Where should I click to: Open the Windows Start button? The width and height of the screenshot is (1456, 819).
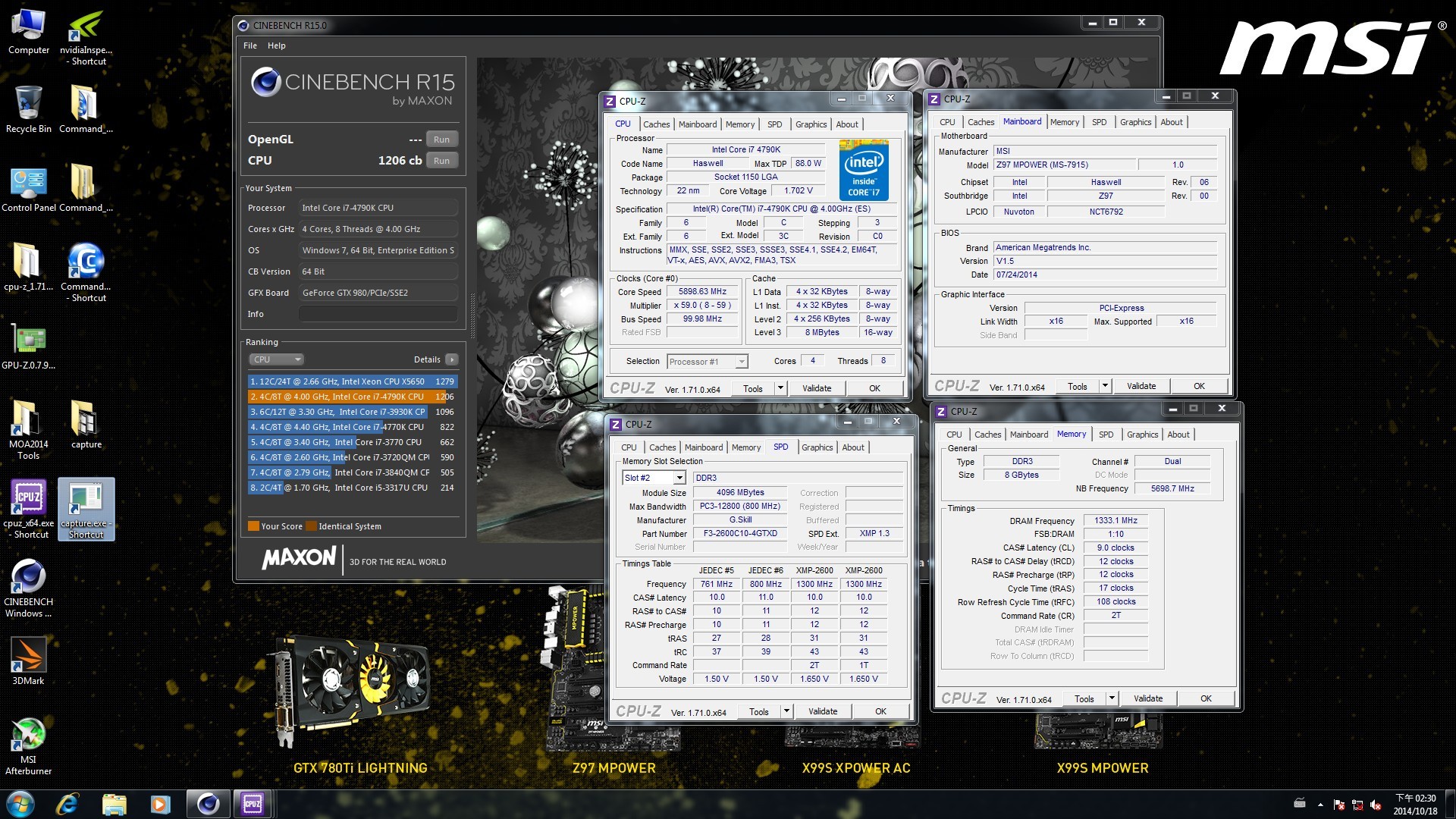[x=20, y=804]
